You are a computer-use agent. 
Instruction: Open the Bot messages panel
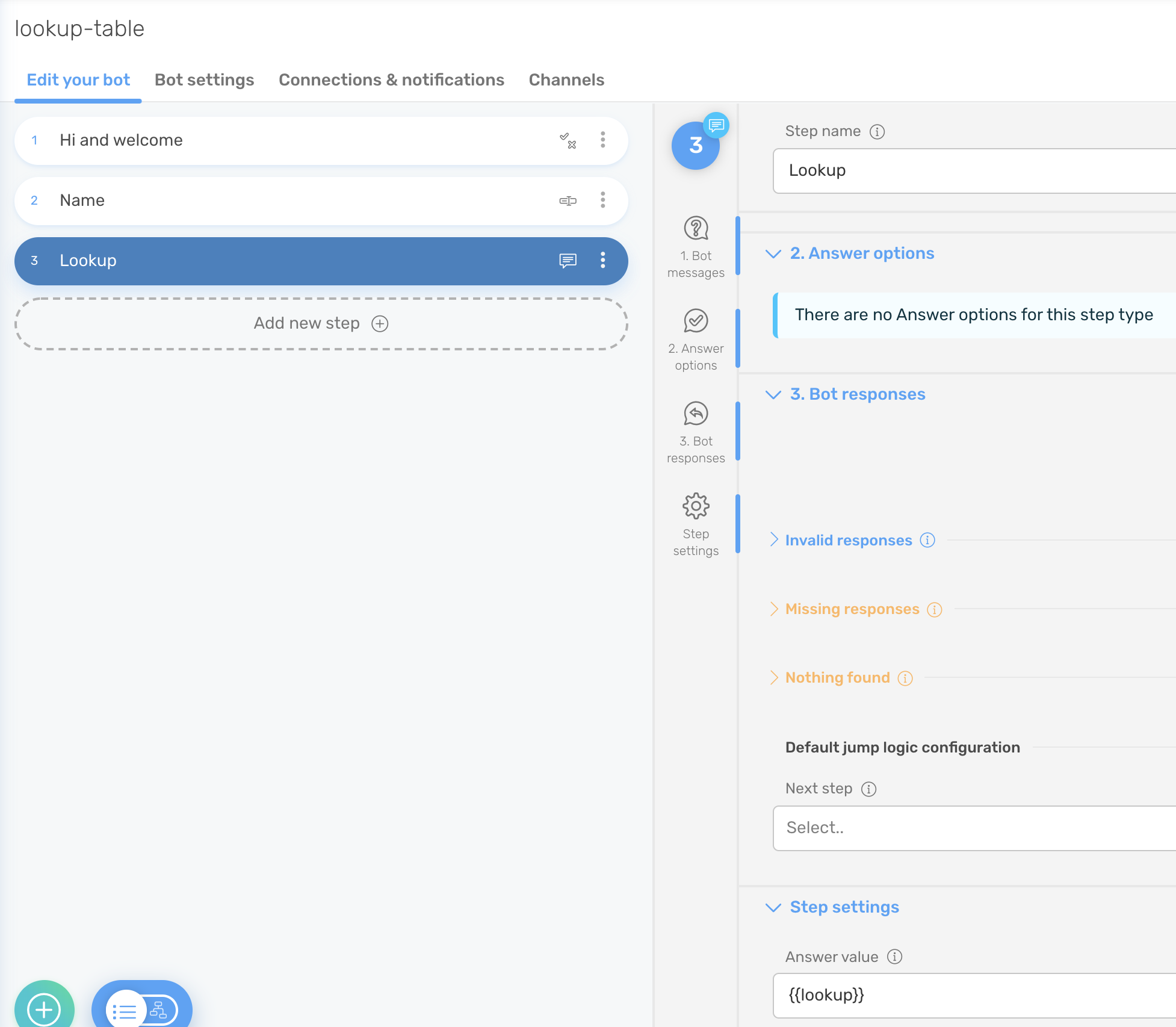pos(696,244)
